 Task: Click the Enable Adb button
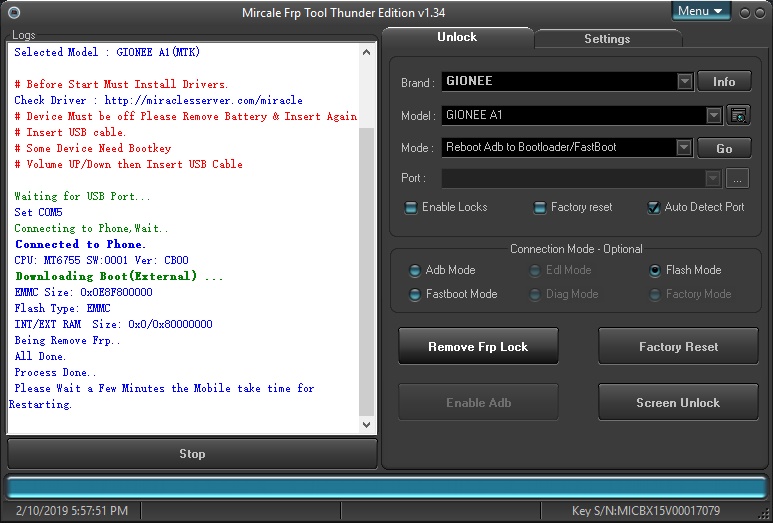[478, 402]
